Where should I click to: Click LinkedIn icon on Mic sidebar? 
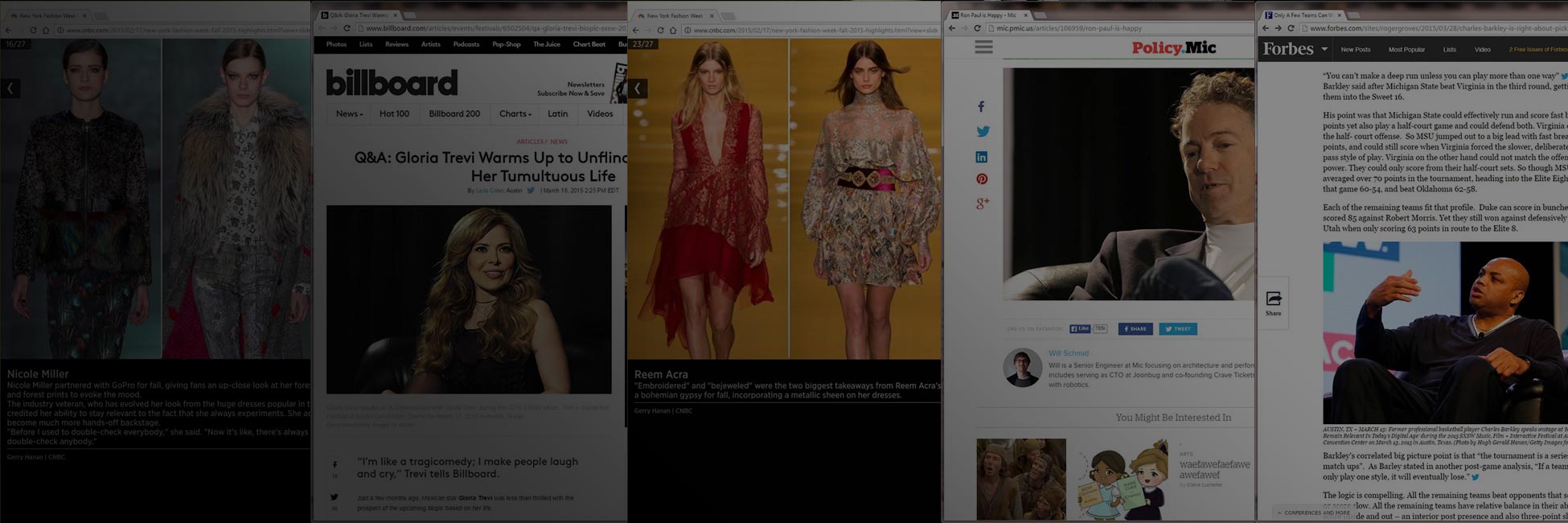(981, 157)
